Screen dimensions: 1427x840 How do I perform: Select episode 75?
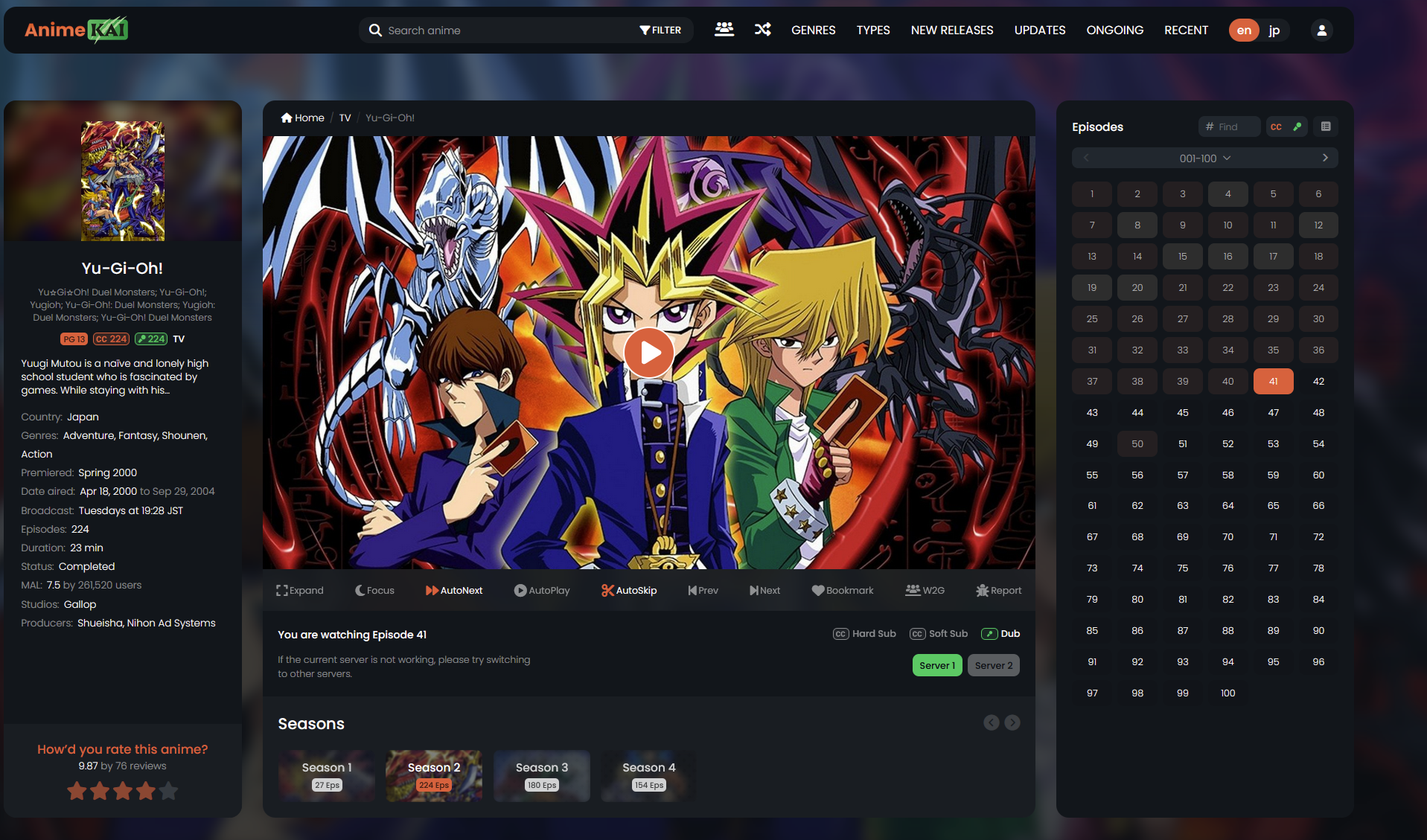pyautogui.click(x=1182, y=568)
